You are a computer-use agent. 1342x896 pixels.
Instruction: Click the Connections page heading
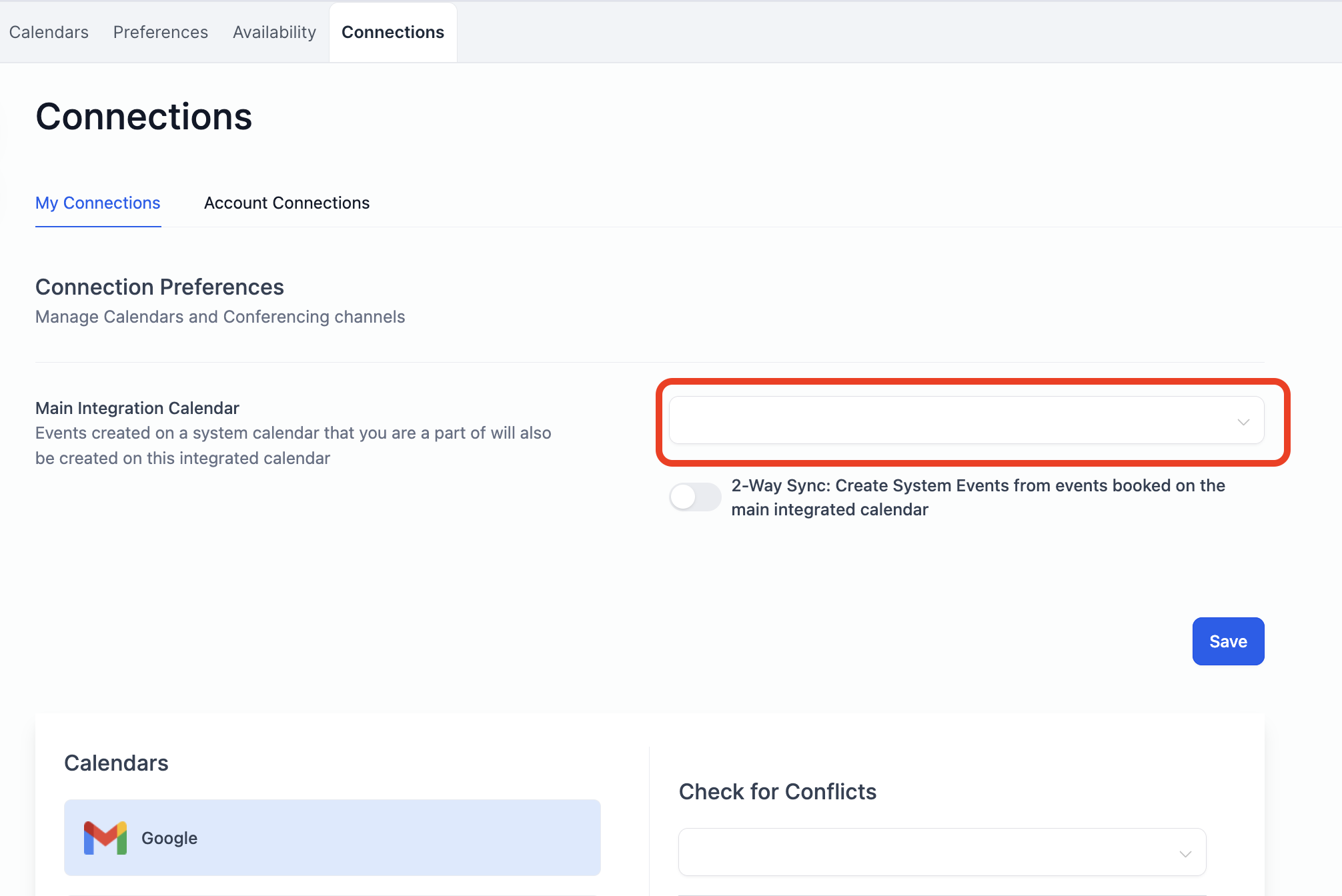coord(143,117)
